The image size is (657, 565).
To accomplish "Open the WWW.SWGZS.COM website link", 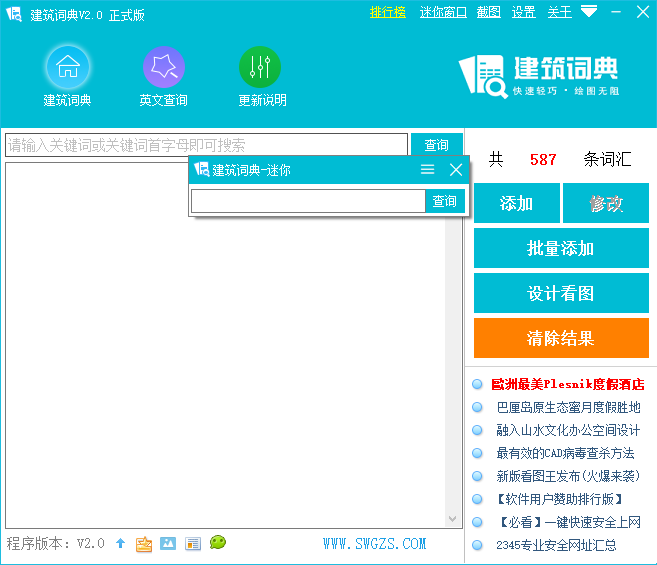I will [375, 544].
